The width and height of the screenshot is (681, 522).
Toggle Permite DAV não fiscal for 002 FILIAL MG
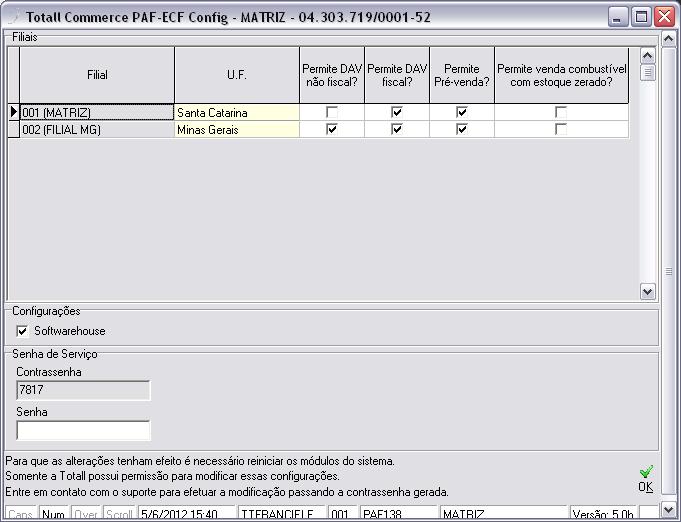pyautogui.click(x=332, y=129)
